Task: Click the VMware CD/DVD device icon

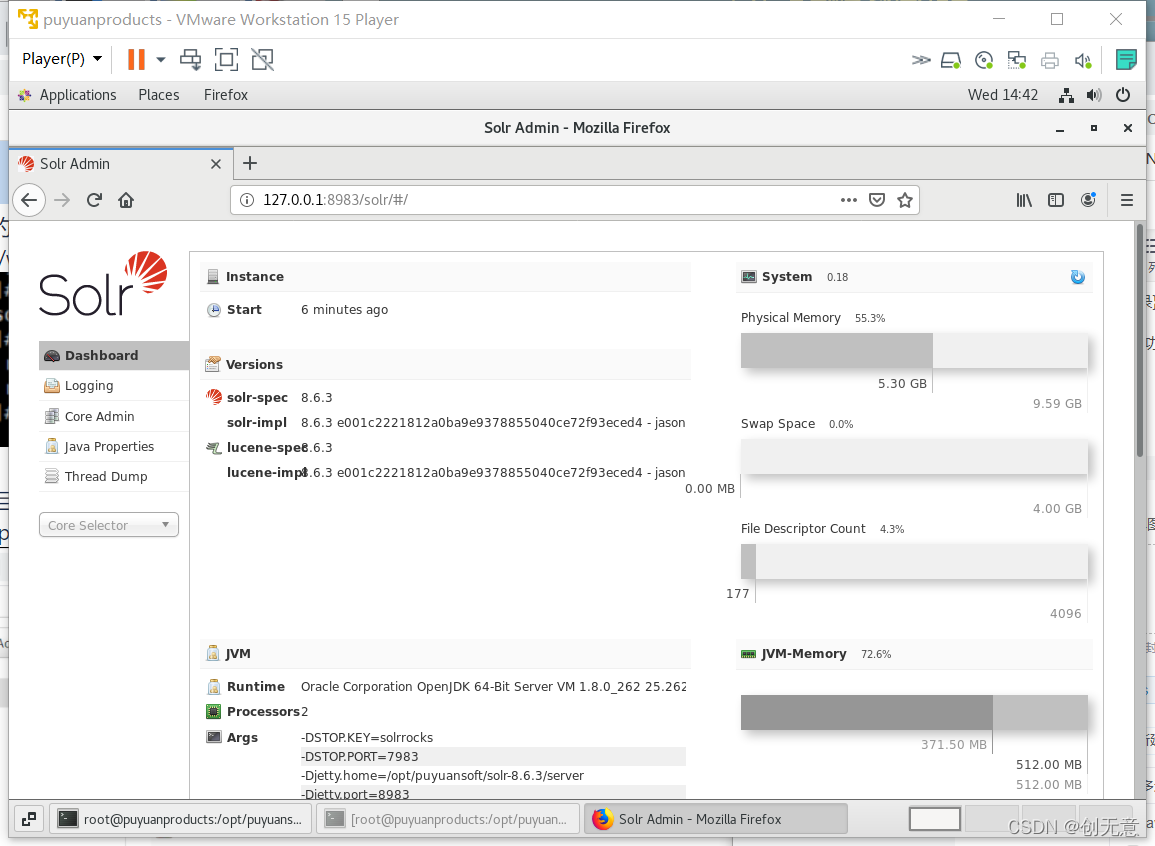Action: click(x=983, y=60)
